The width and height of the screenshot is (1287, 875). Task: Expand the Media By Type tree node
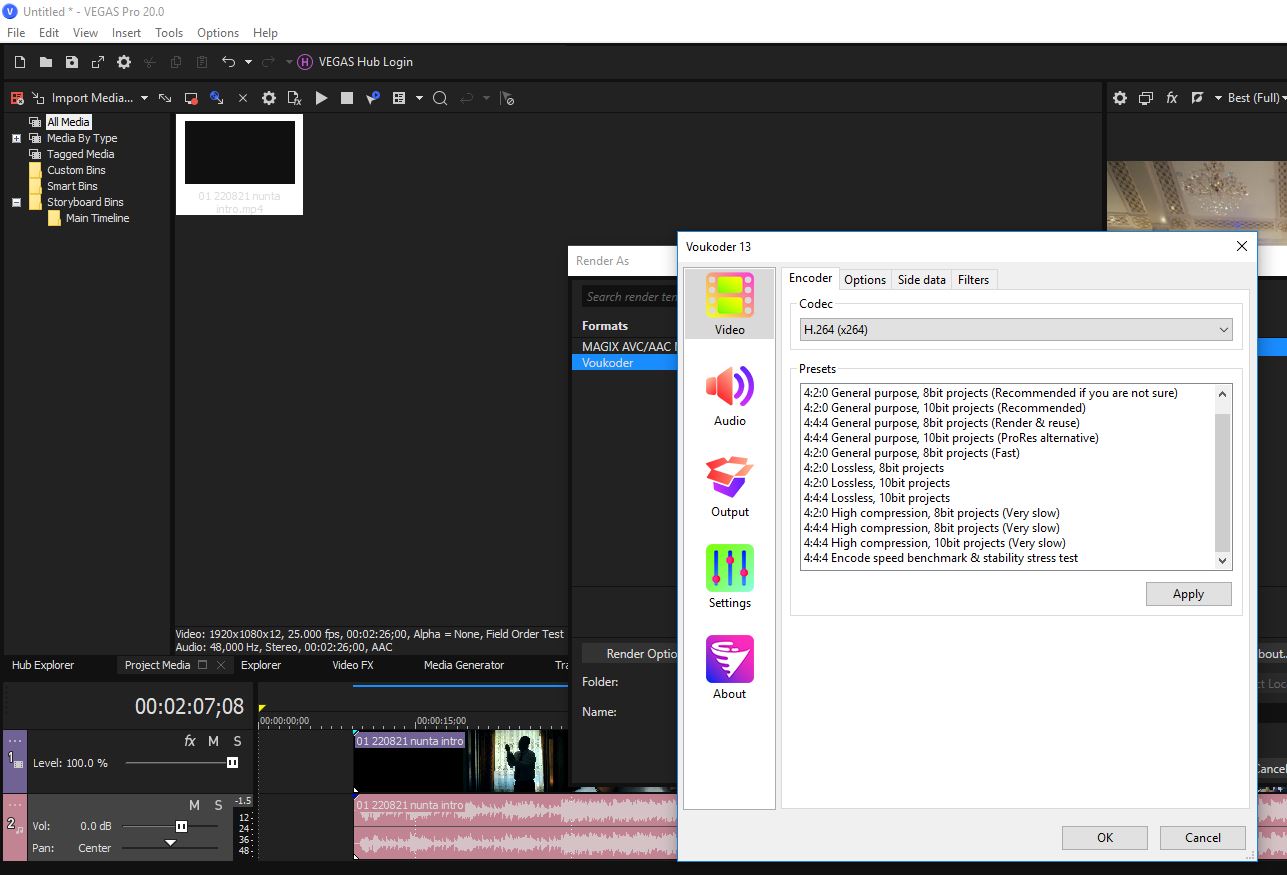tap(16, 138)
